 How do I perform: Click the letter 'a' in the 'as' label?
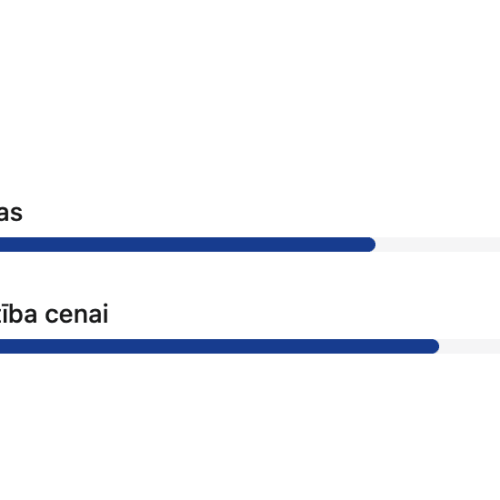point(4,214)
